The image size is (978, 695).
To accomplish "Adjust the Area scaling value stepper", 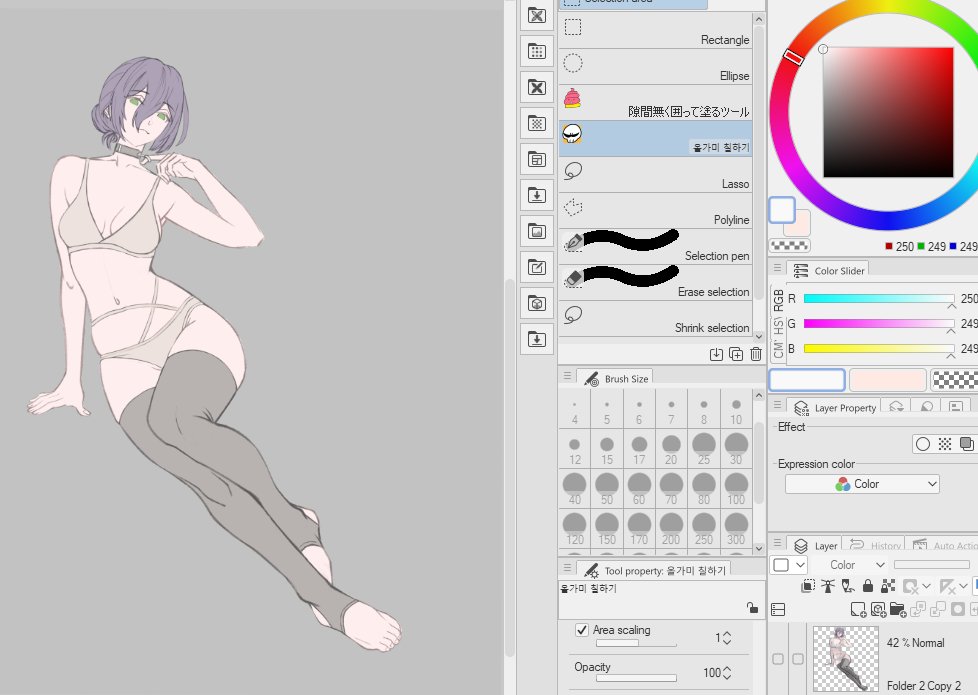I will pyautogui.click(x=727, y=638).
